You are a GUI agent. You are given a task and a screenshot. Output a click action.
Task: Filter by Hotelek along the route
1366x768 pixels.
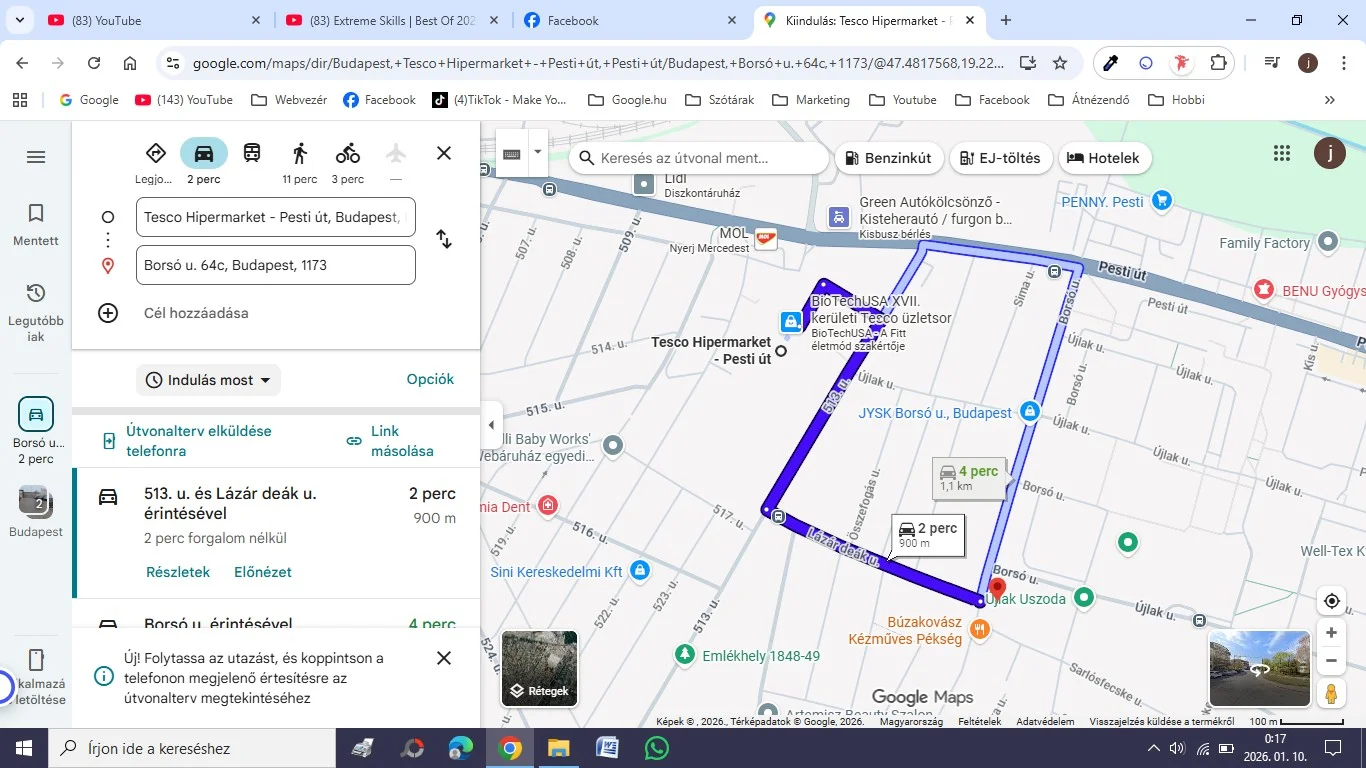click(x=1104, y=158)
